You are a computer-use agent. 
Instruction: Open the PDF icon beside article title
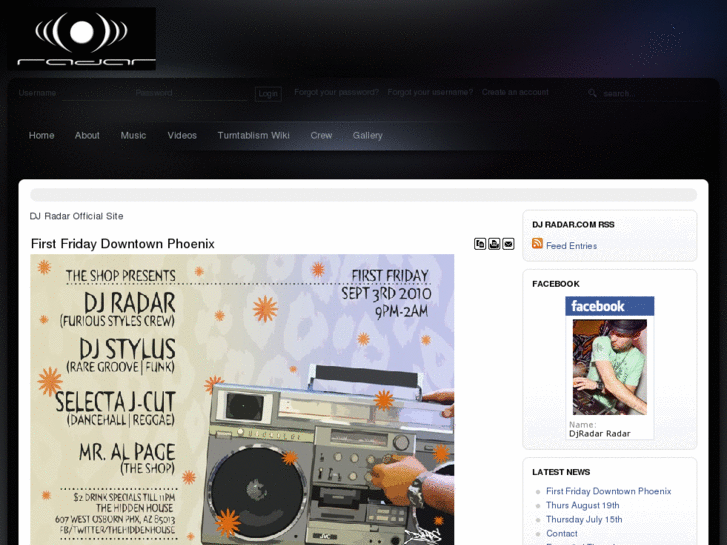tap(480, 244)
